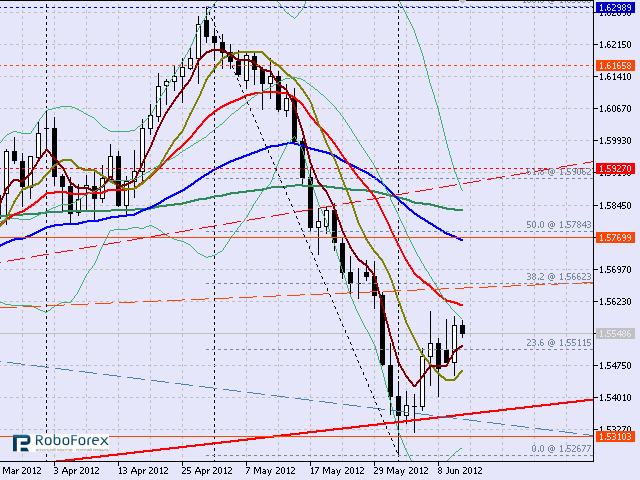This screenshot has width=640, height=480.
Task: Select the blue 1.62989 price marker
Action: pyautogui.click(x=614, y=7)
